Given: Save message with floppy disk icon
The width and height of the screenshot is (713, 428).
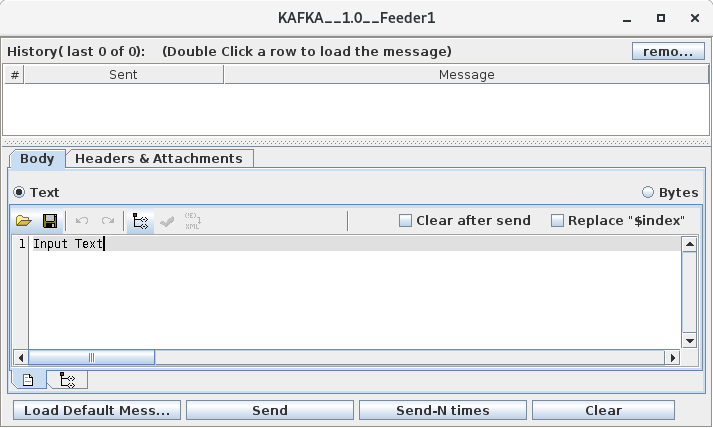Looking at the screenshot, I should (x=50, y=221).
